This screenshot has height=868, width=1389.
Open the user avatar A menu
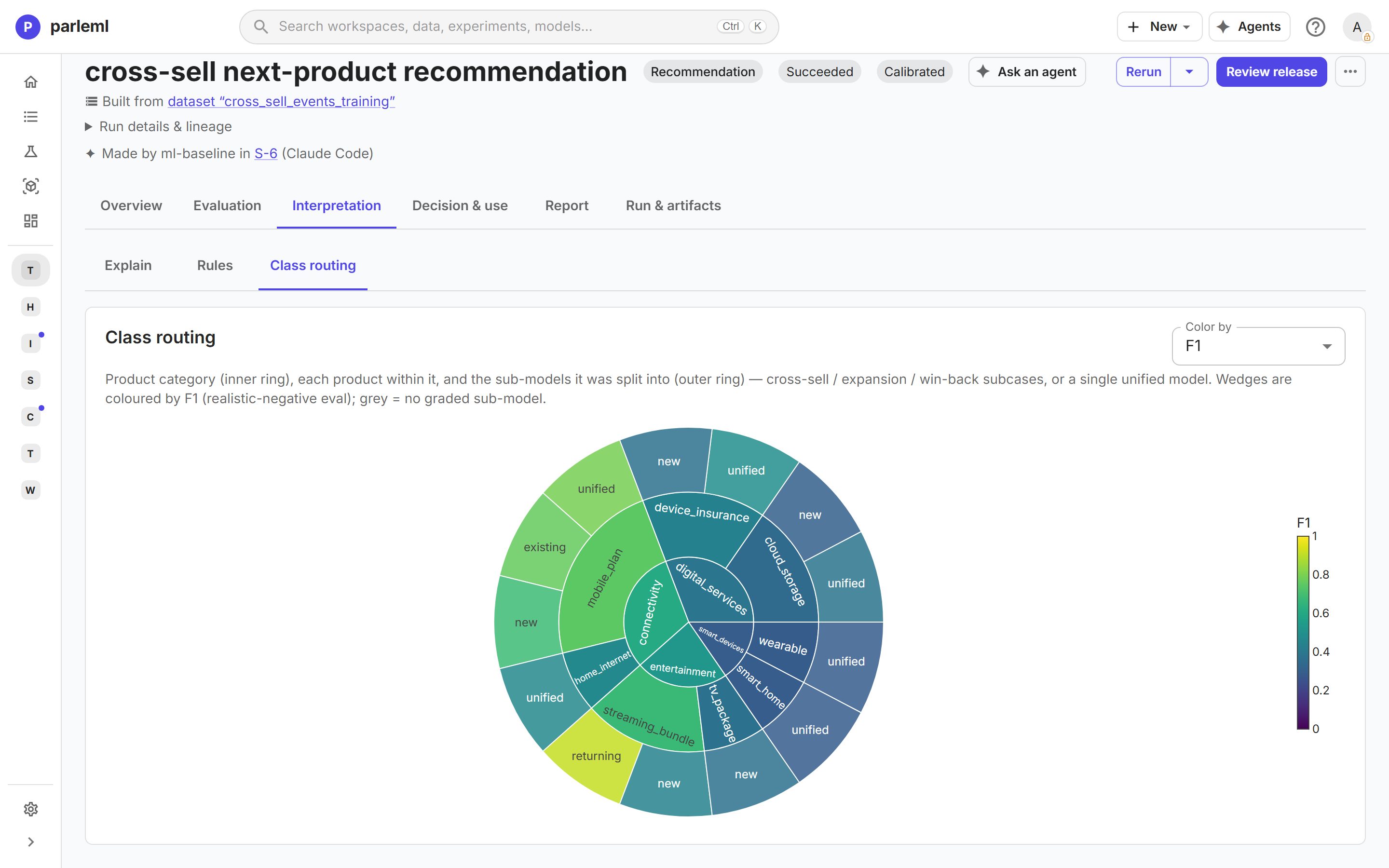click(1357, 27)
